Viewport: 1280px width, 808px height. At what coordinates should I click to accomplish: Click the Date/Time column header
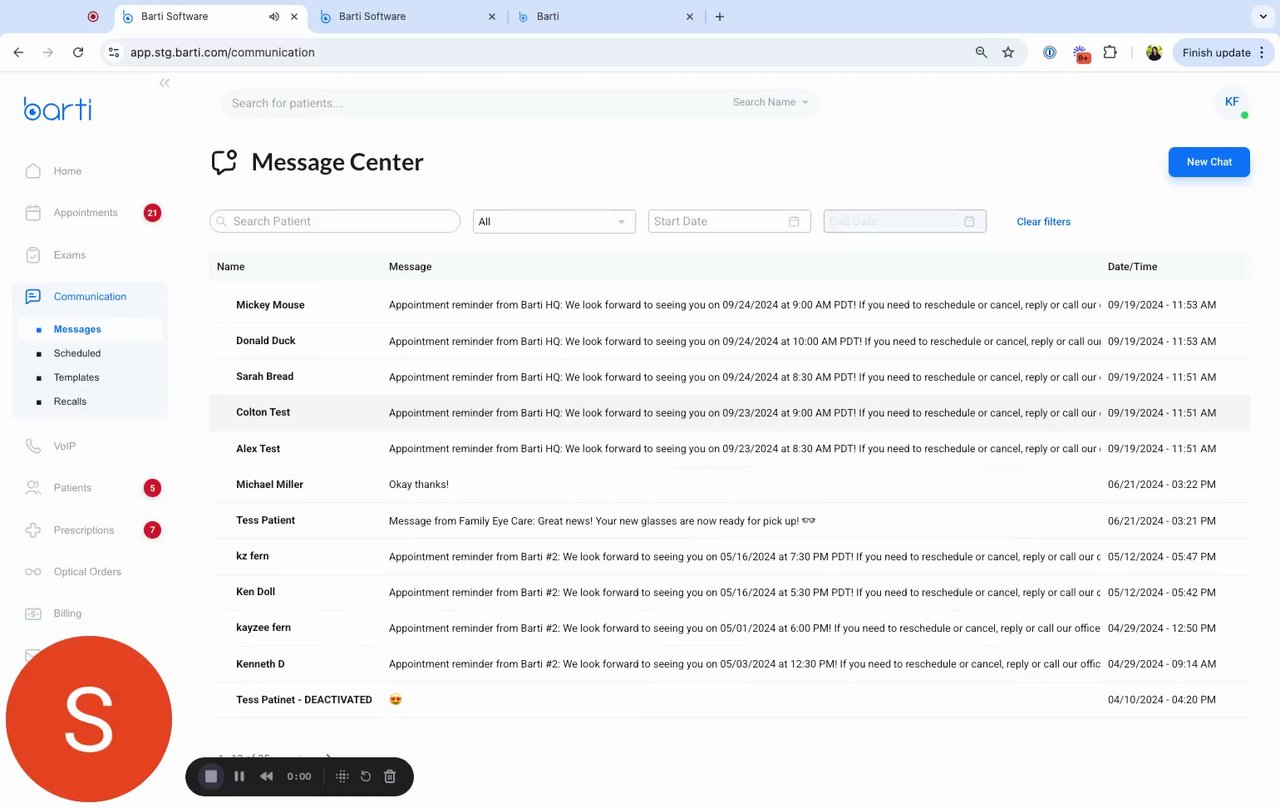tap(1132, 267)
